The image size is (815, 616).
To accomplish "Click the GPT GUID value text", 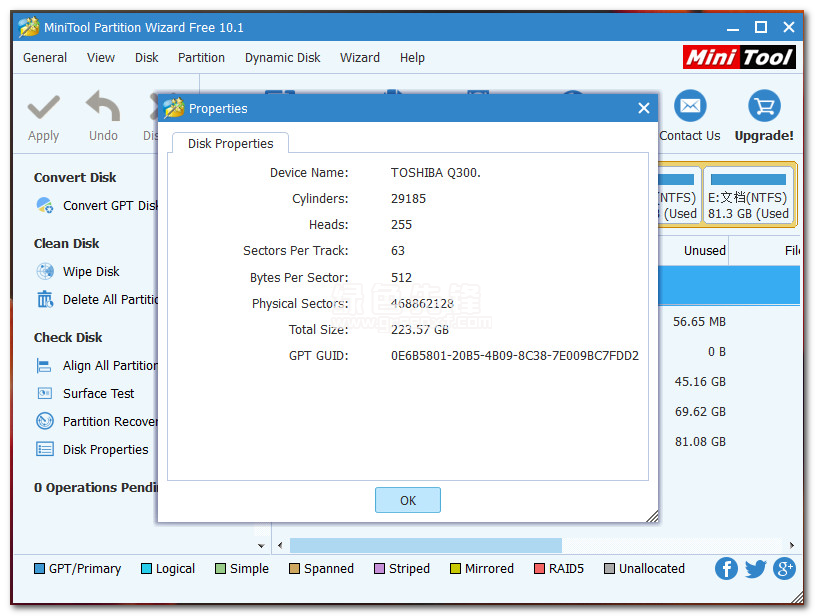I will (x=515, y=356).
